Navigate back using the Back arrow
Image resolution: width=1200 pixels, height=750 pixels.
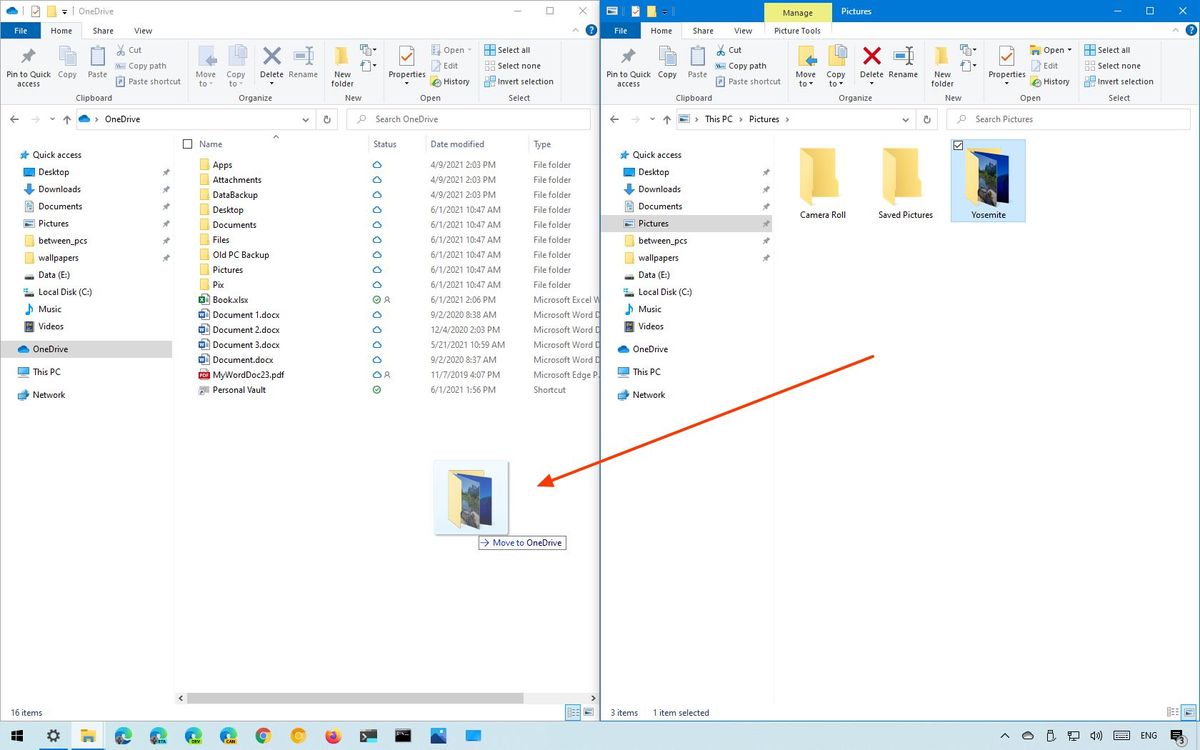tap(614, 119)
